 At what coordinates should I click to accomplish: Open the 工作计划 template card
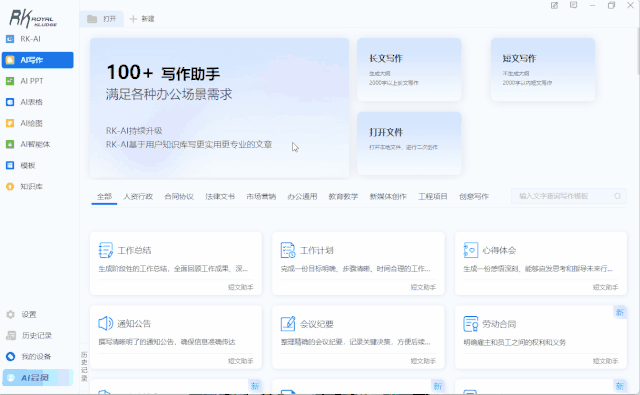pos(358,263)
